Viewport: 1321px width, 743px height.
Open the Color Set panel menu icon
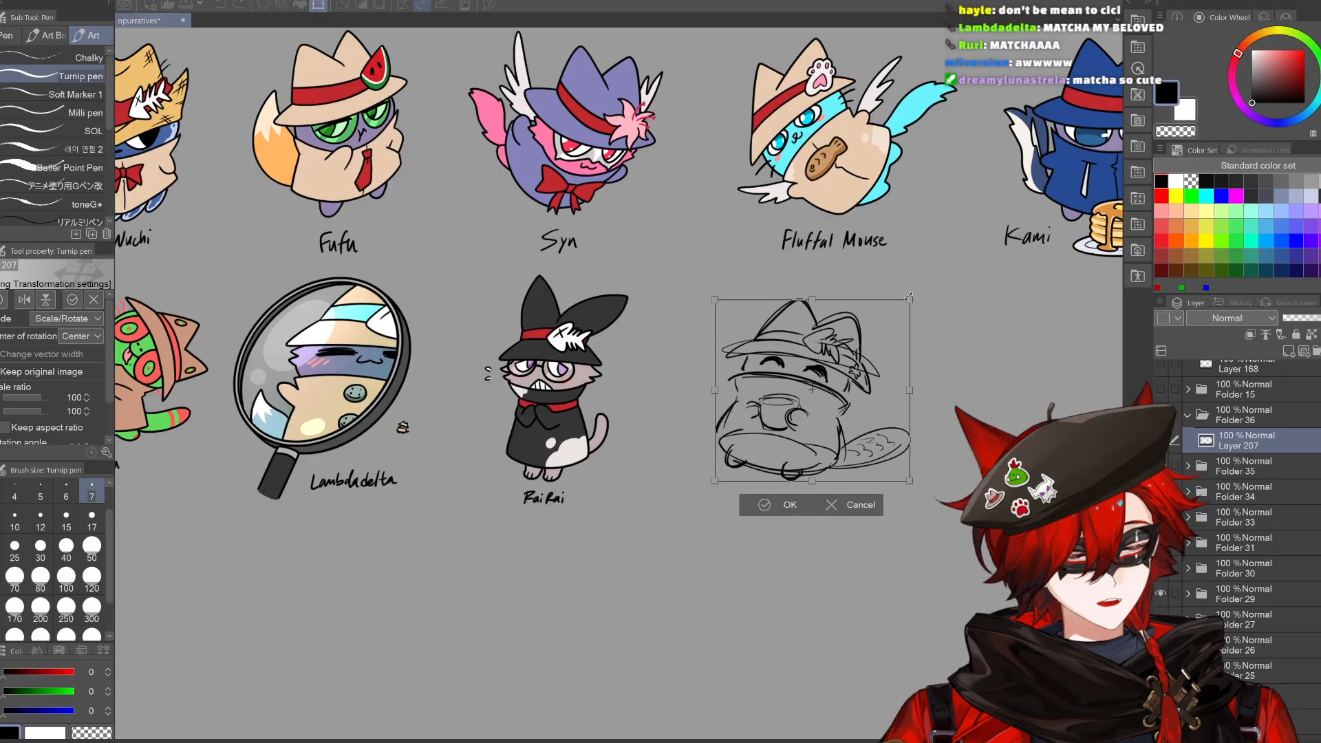pos(1161,150)
